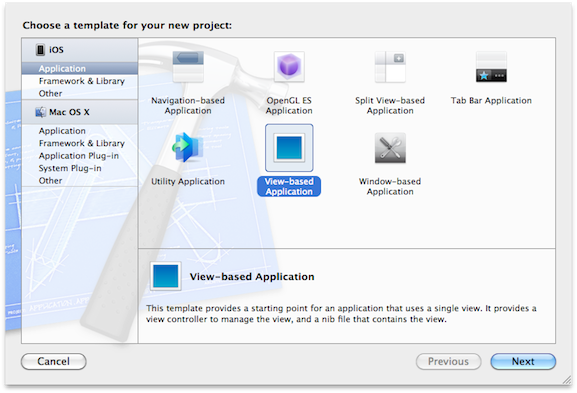Select the Split View-based Application icon
Screen dimensions: 577x393
tap(390, 67)
